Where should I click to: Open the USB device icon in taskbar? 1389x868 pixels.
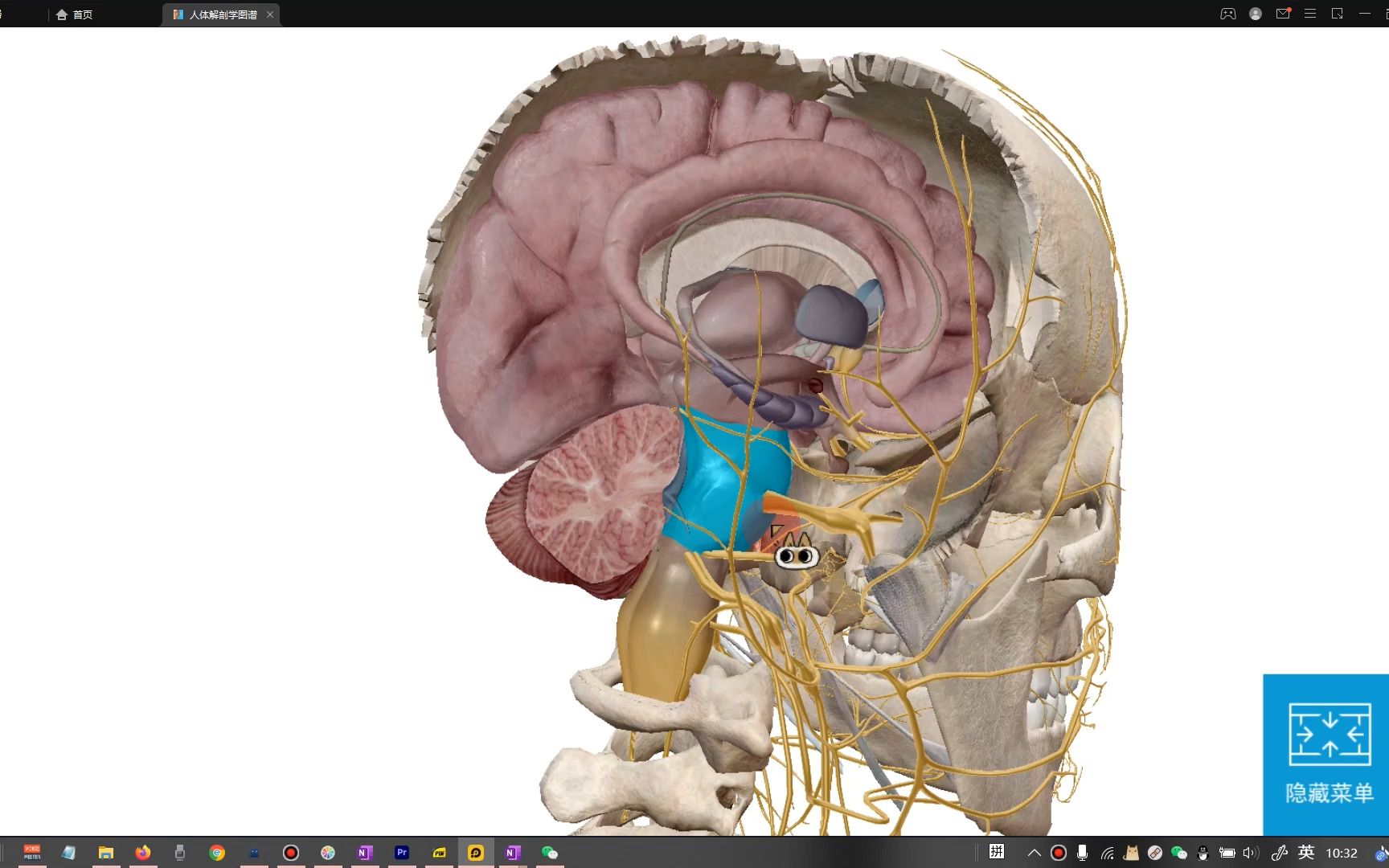pos(180,853)
